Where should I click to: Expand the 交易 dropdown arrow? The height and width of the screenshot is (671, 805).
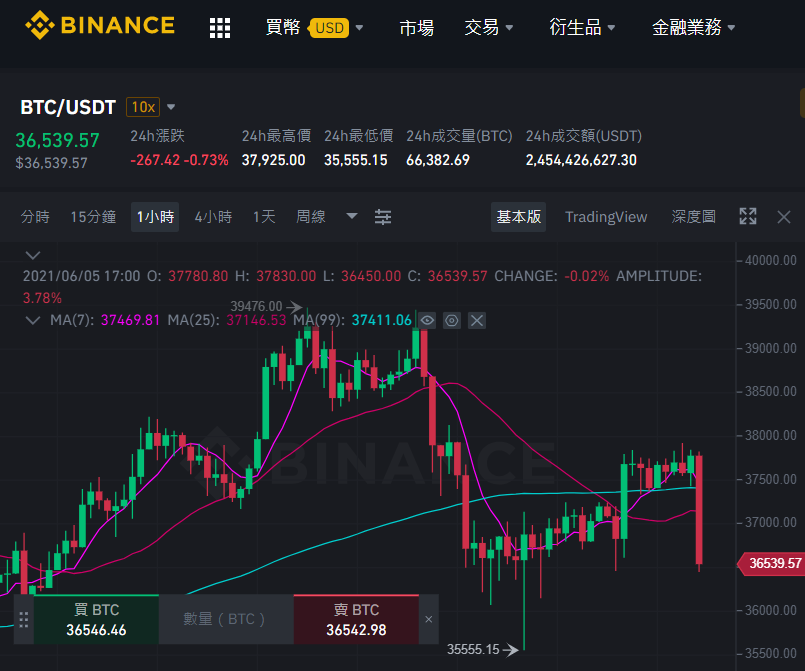coord(509,28)
